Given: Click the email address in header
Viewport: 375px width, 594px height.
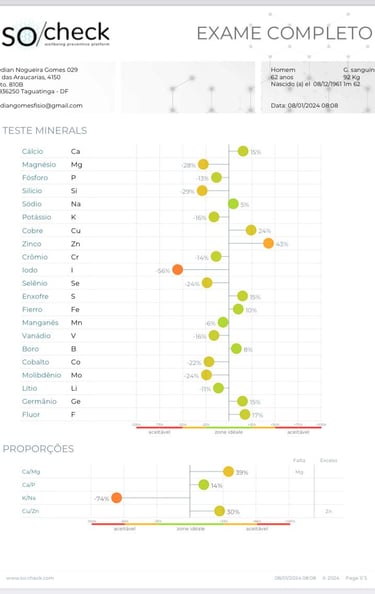Looking at the screenshot, I should [x=41, y=106].
